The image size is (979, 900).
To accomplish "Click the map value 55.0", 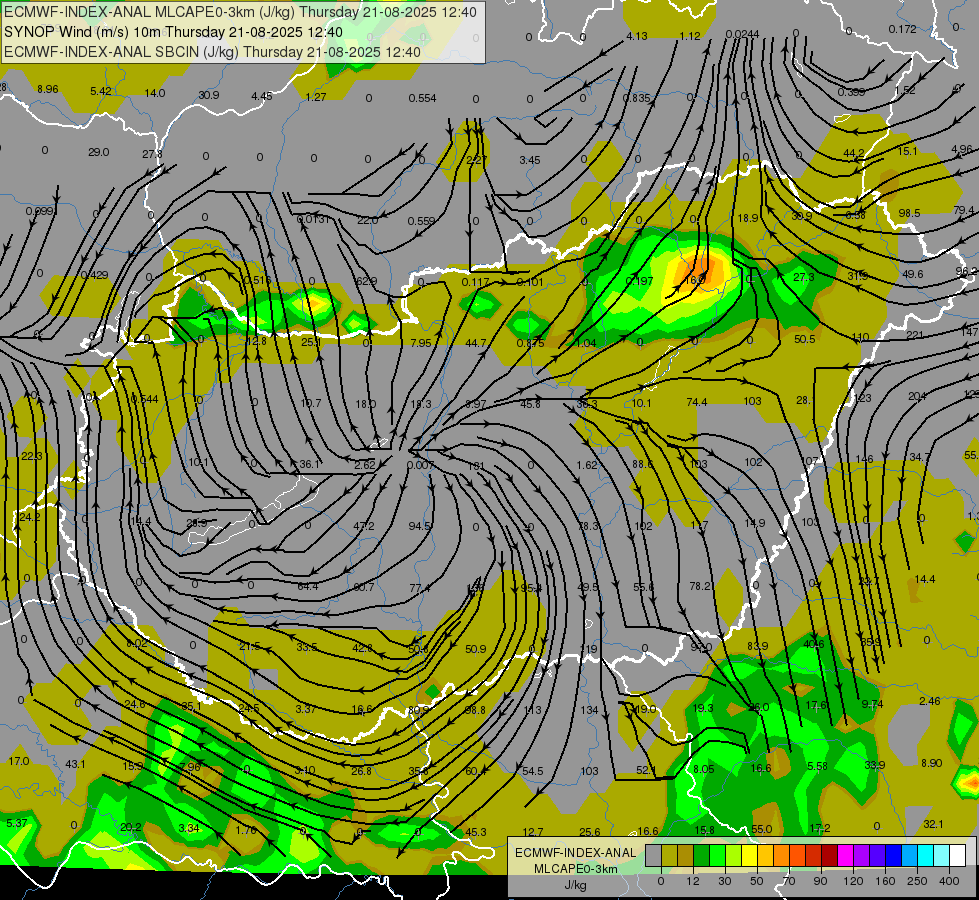I will 762,829.
